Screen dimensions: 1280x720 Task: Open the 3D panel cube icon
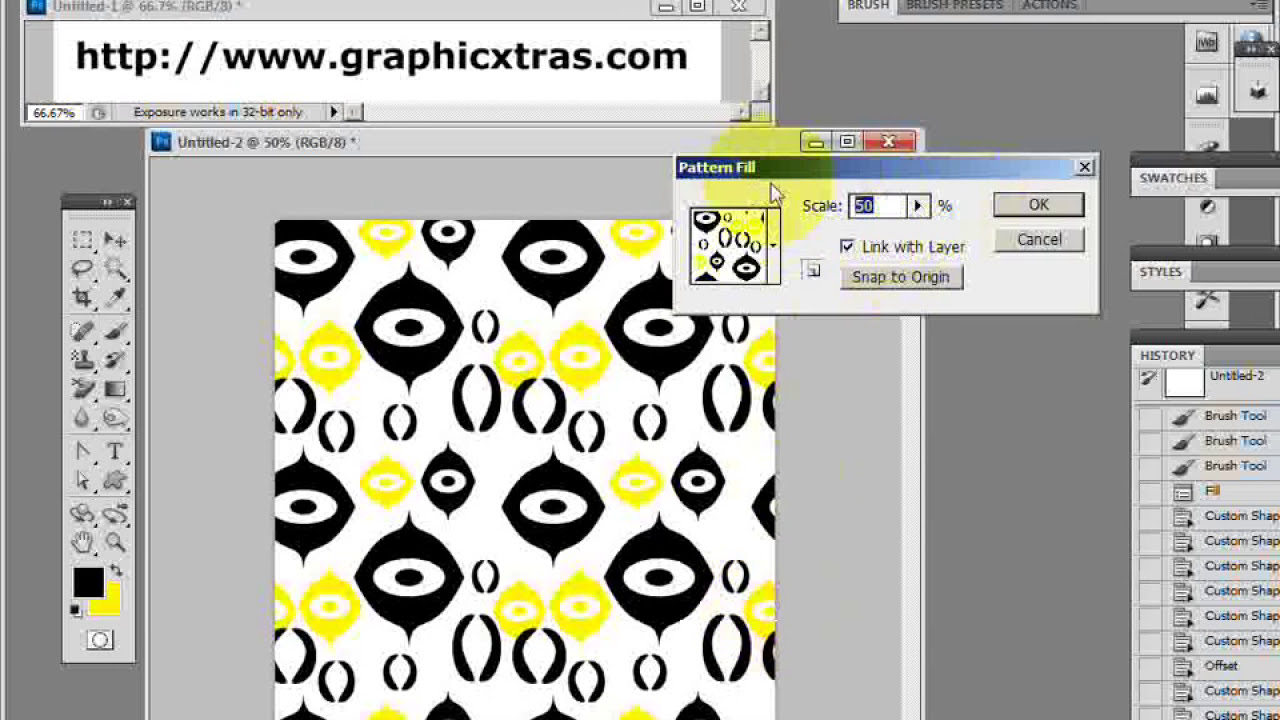tap(1257, 93)
